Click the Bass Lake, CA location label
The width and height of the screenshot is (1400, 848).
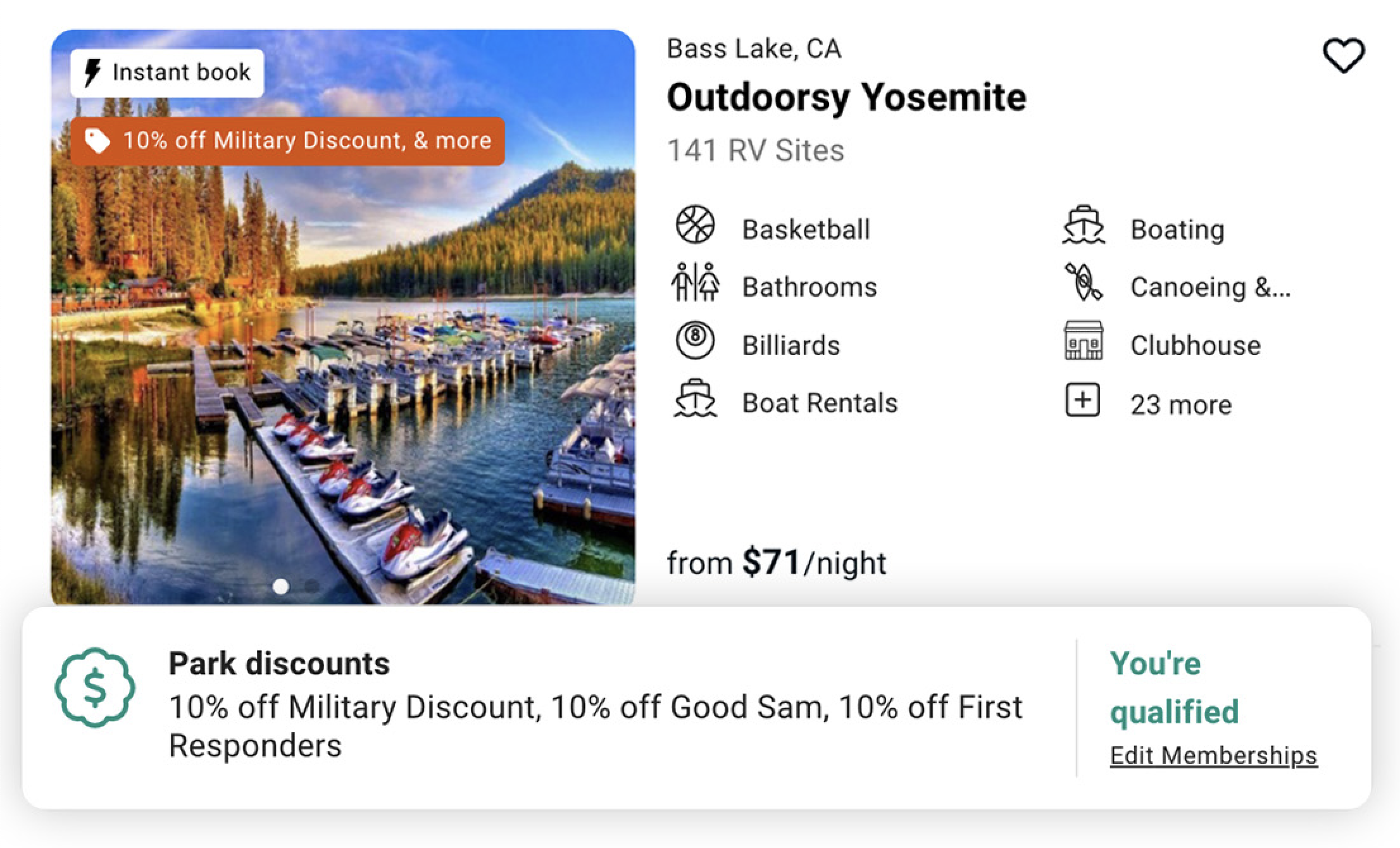[754, 48]
